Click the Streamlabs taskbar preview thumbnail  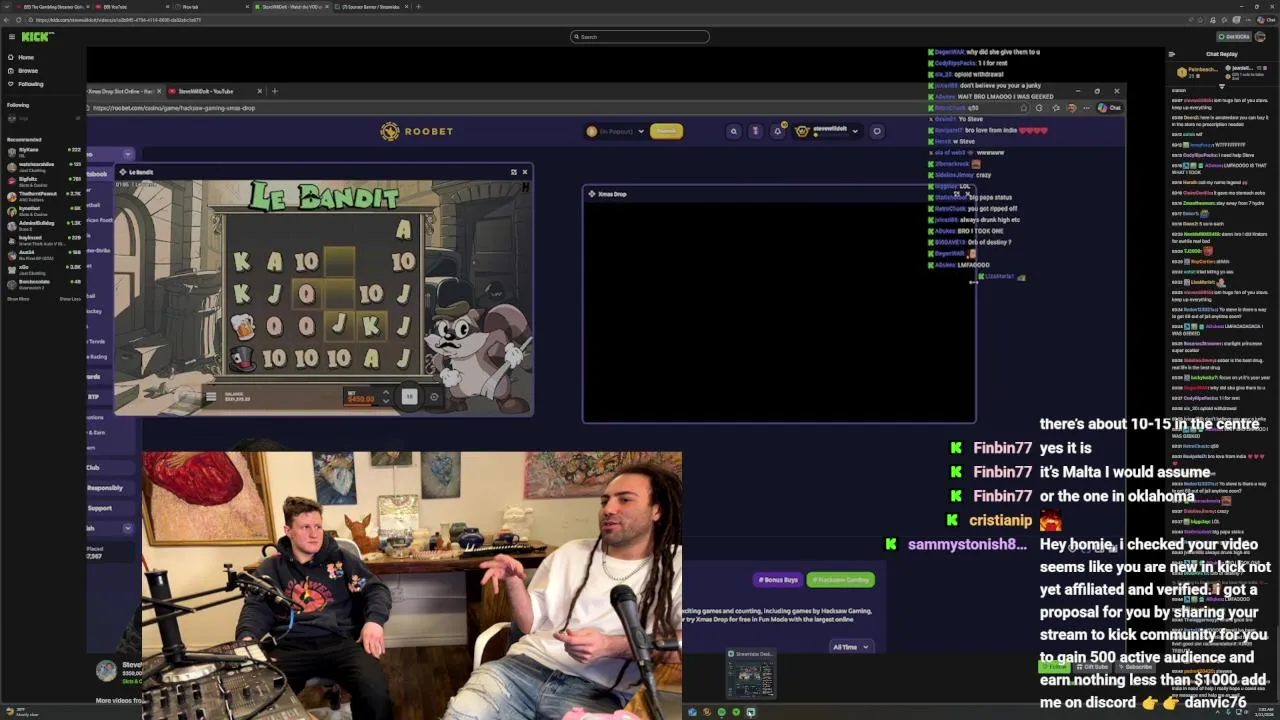pos(750,677)
